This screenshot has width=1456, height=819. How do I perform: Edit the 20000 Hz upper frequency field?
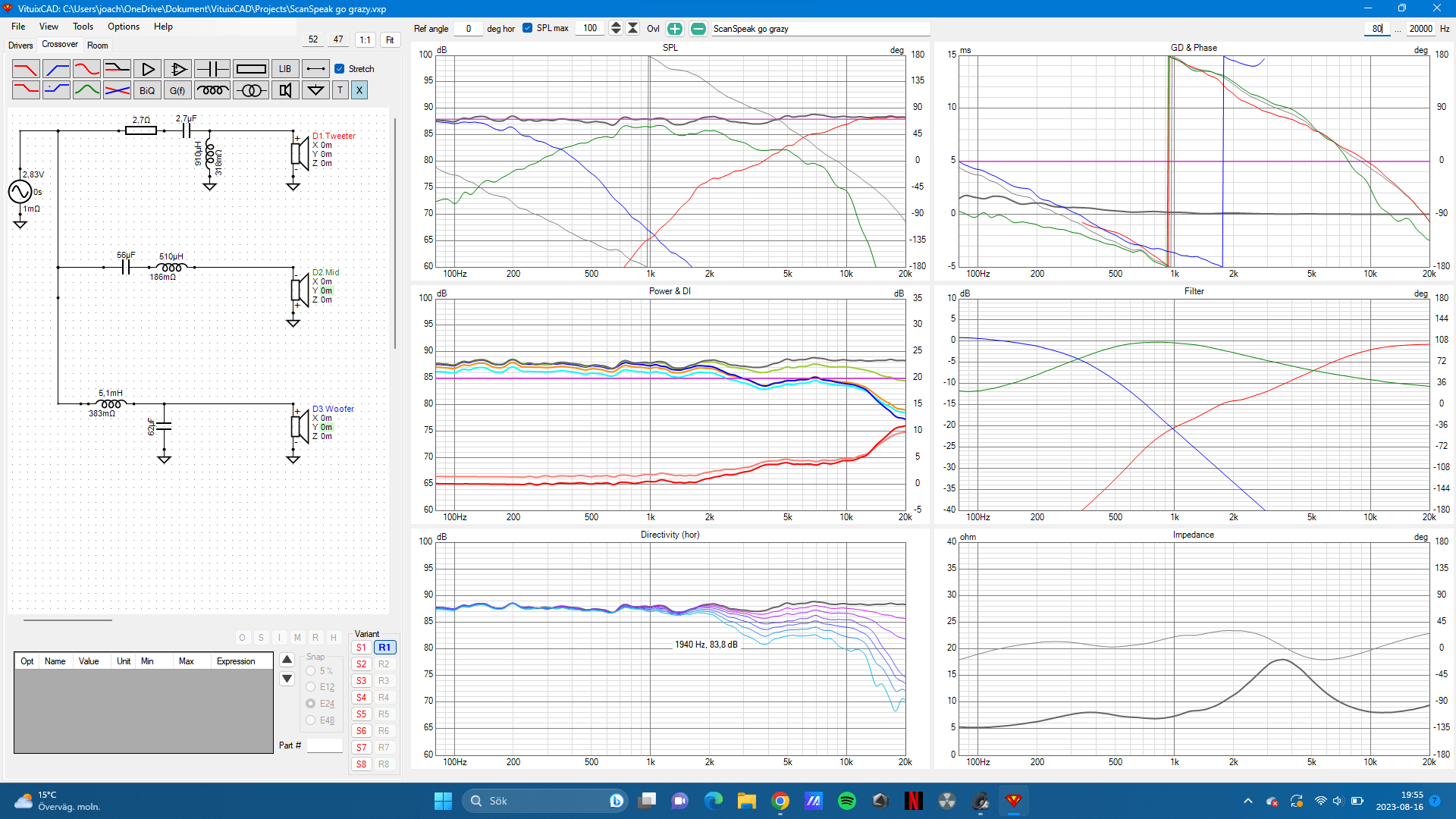(x=1420, y=29)
